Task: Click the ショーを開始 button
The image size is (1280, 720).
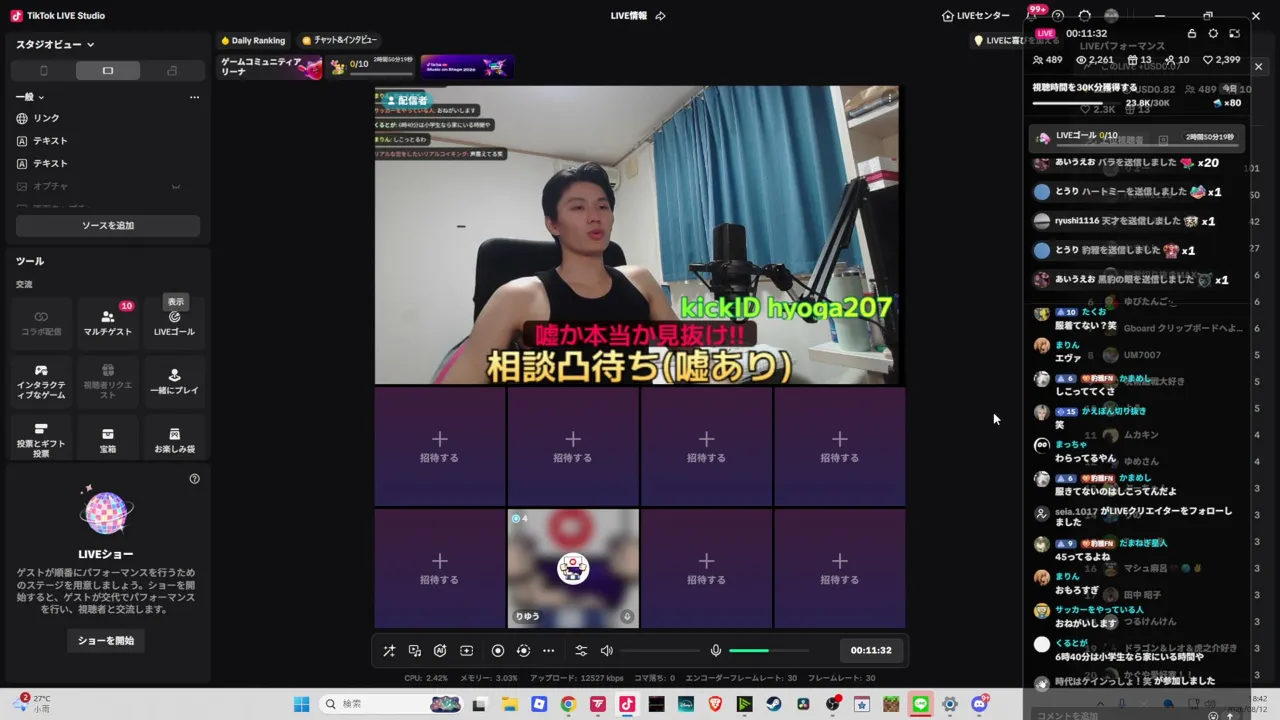Action: pyautogui.click(x=106, y=641)
